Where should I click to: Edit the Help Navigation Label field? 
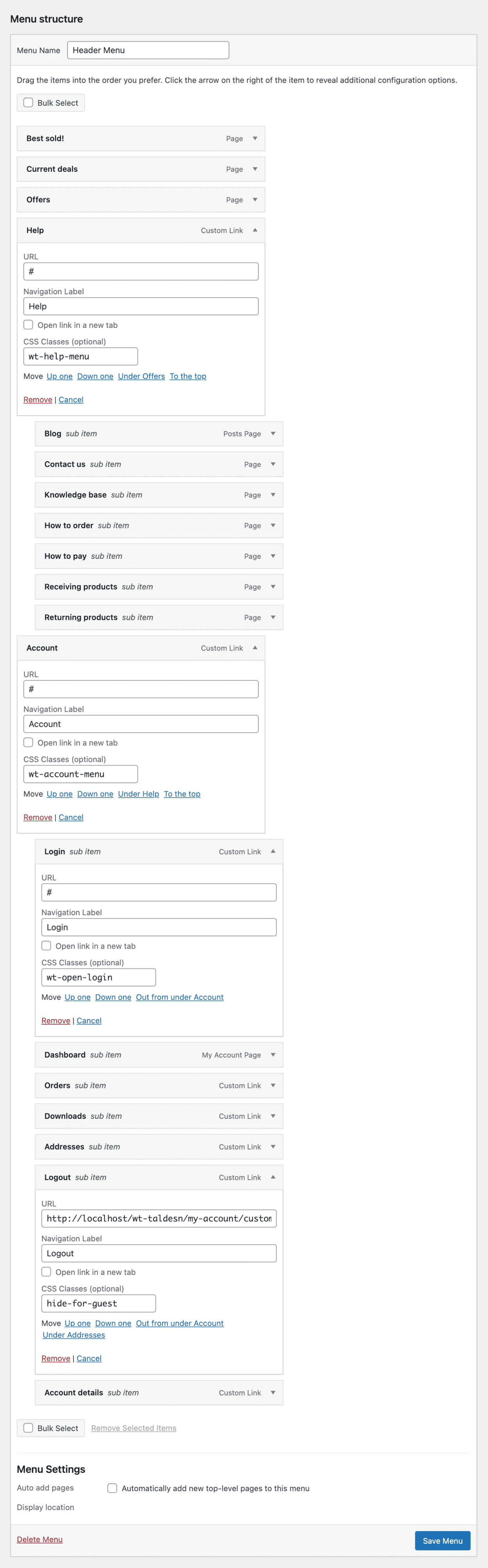141,306
